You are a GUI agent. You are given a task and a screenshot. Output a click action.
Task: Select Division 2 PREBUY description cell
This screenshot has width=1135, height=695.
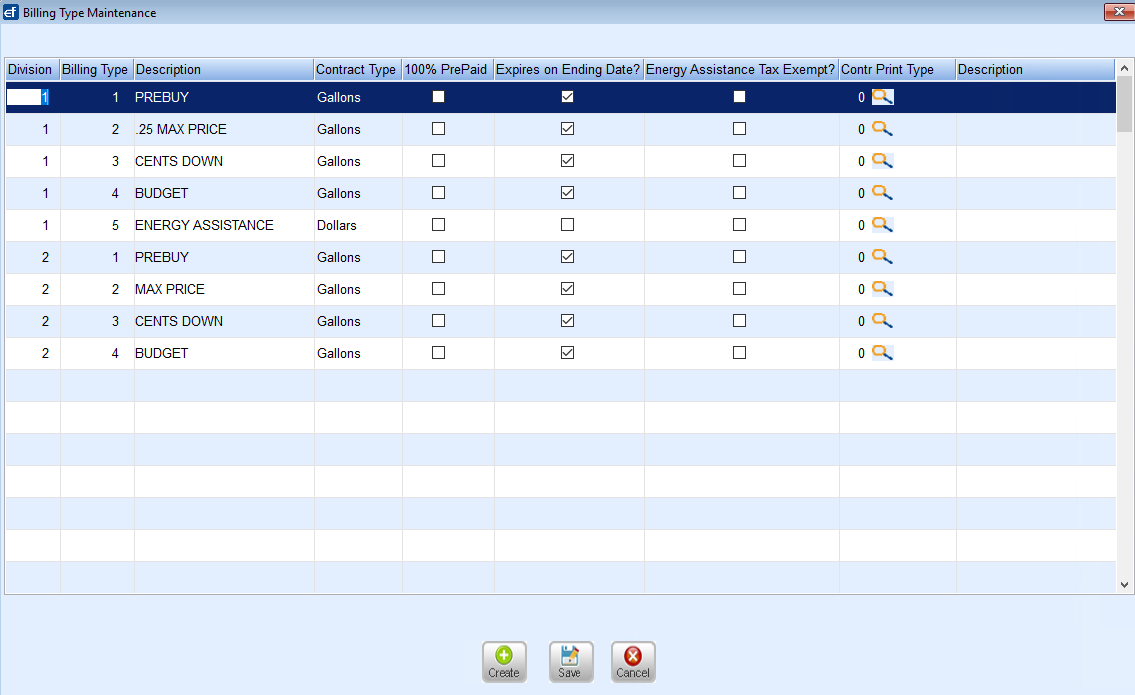[224, 257]
